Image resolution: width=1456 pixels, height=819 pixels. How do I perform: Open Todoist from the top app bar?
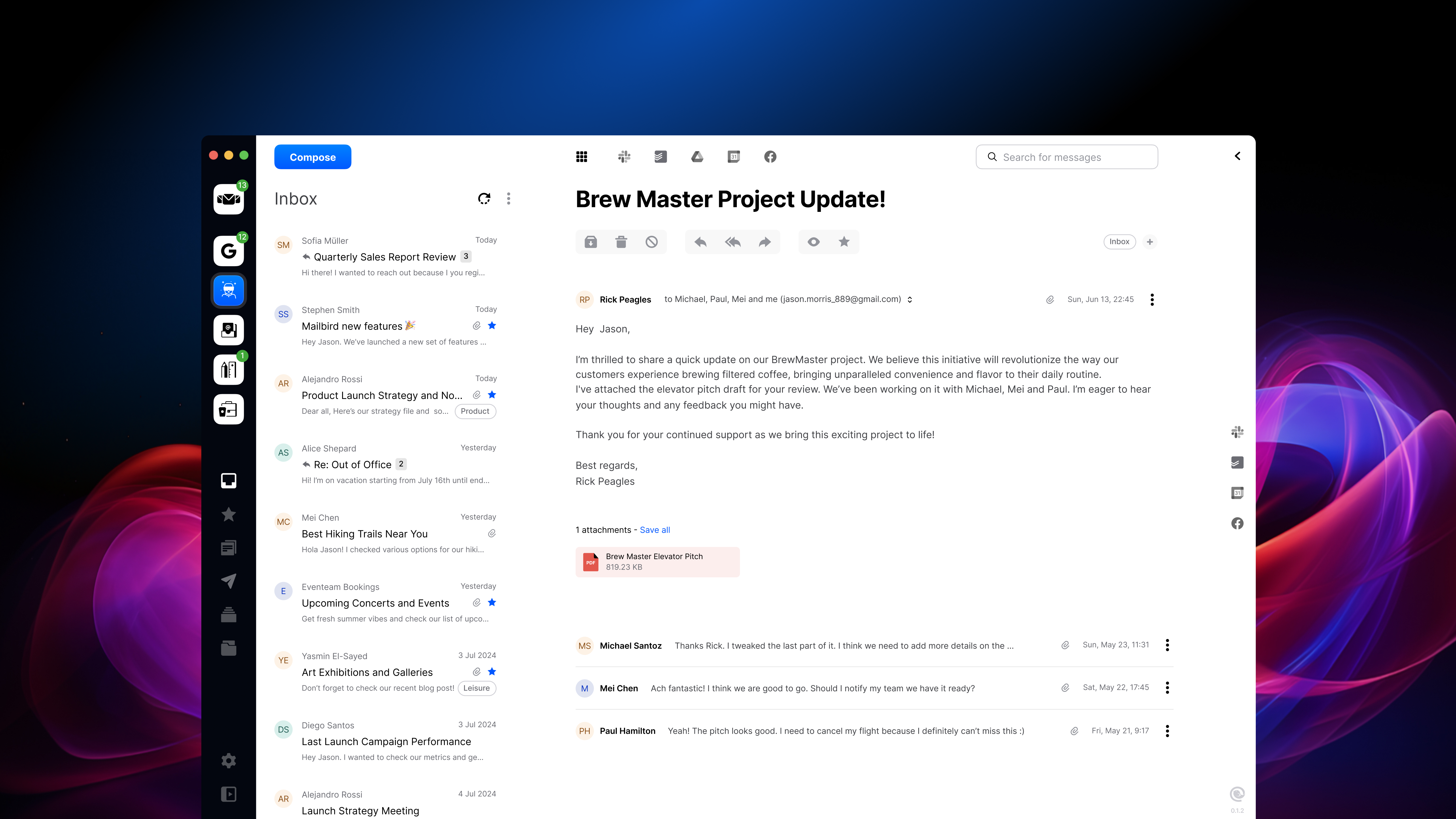click(660, 157)
